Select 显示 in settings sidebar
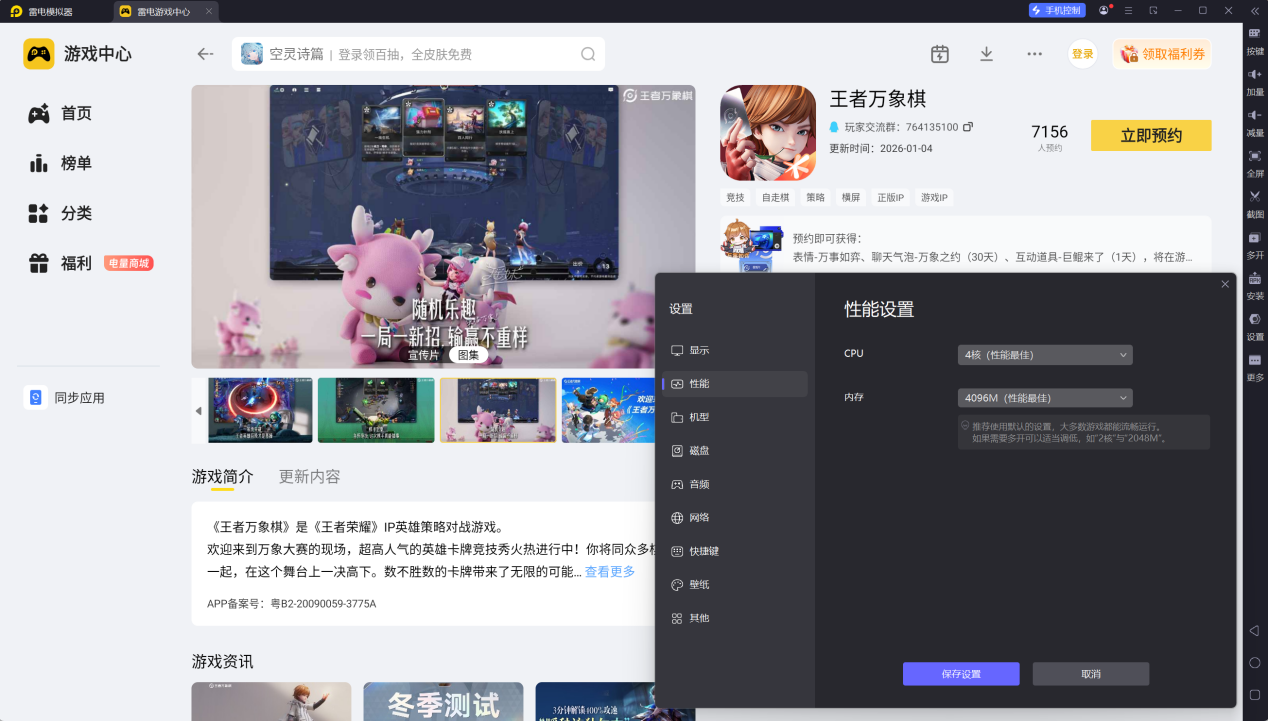Screen dimensions: 1268x721 735,350
